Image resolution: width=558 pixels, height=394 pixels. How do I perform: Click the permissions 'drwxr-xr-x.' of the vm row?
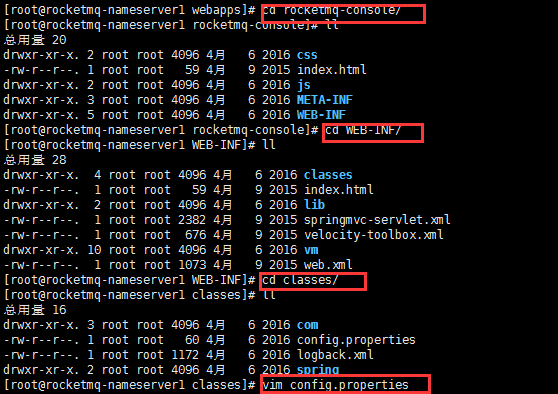(41, 250)
